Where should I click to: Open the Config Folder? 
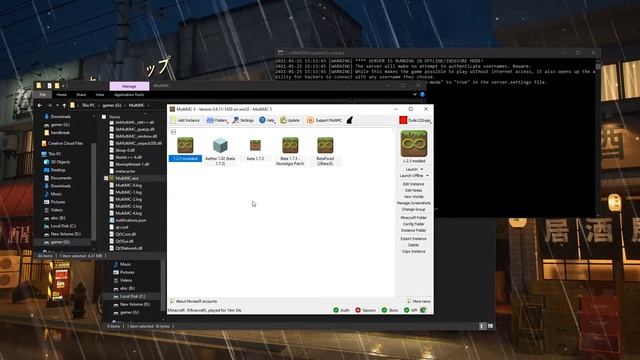(x=413, y=224)
